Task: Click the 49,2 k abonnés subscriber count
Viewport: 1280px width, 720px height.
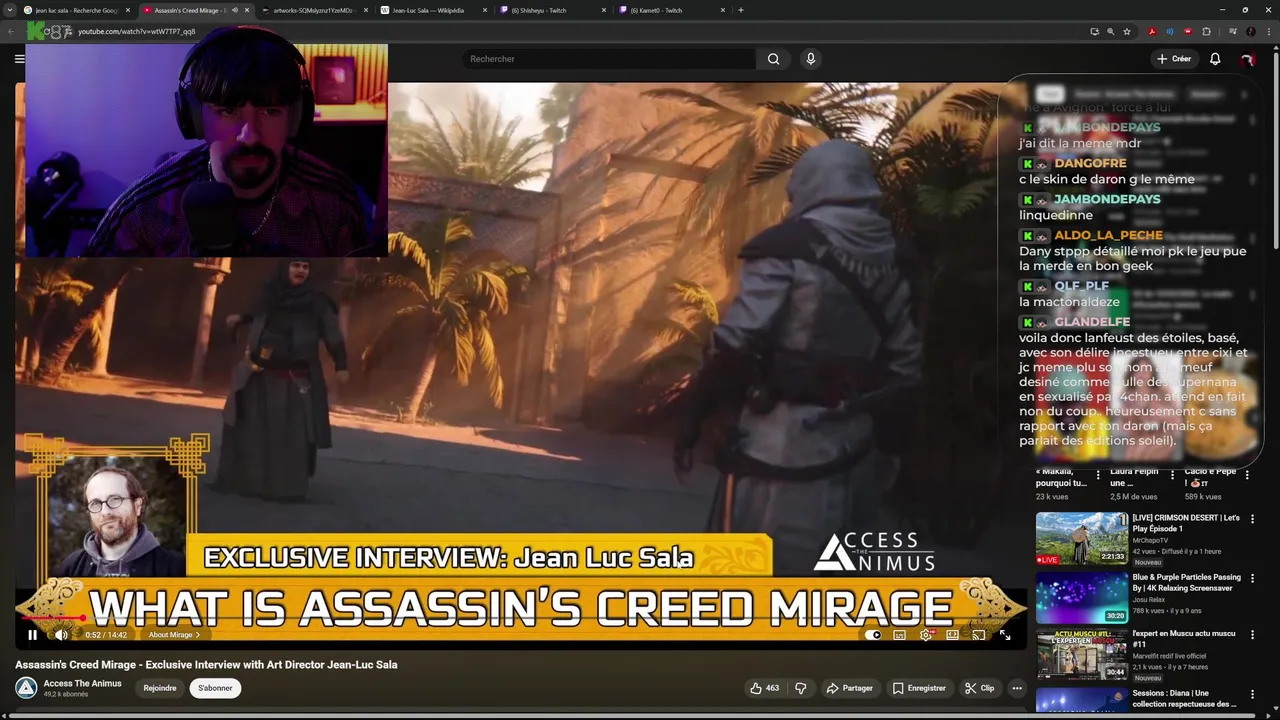Action: pyautogui.click(x=64, y=694)
